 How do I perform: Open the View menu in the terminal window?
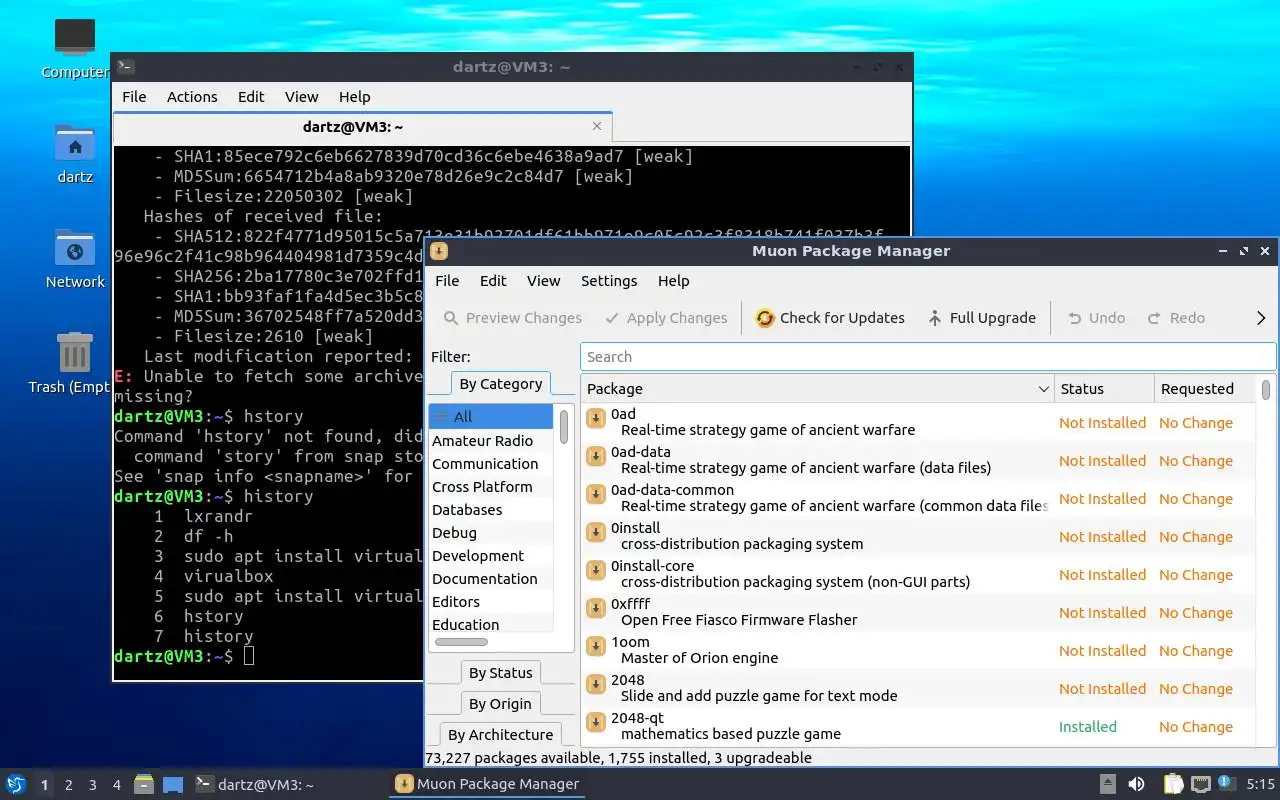[301, 97]
